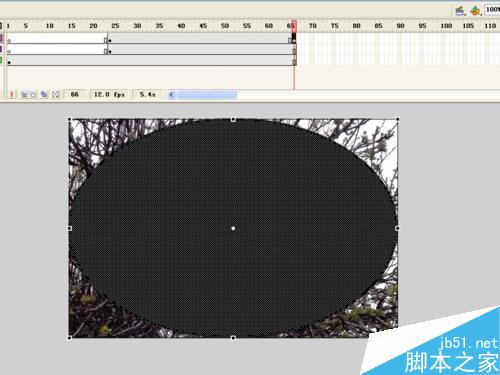
Task: Click the red playhead at frame 66
Action: pos(294,25)
